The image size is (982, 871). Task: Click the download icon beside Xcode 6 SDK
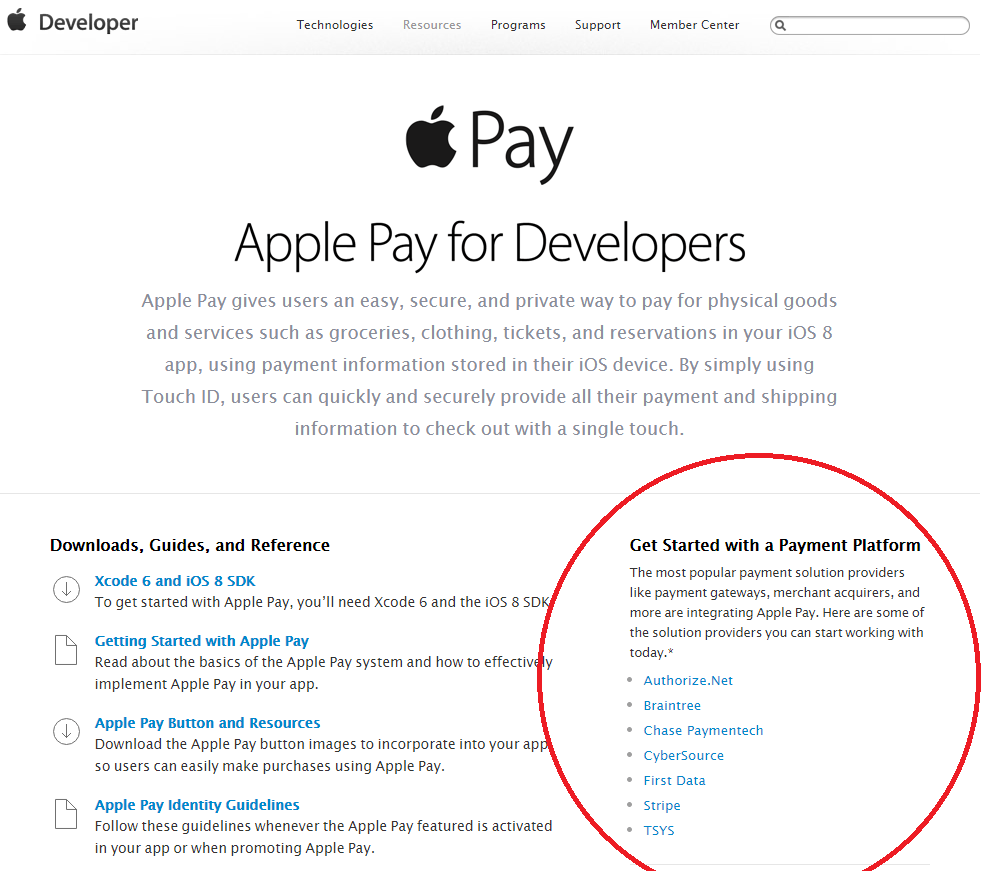coord(66,589)
